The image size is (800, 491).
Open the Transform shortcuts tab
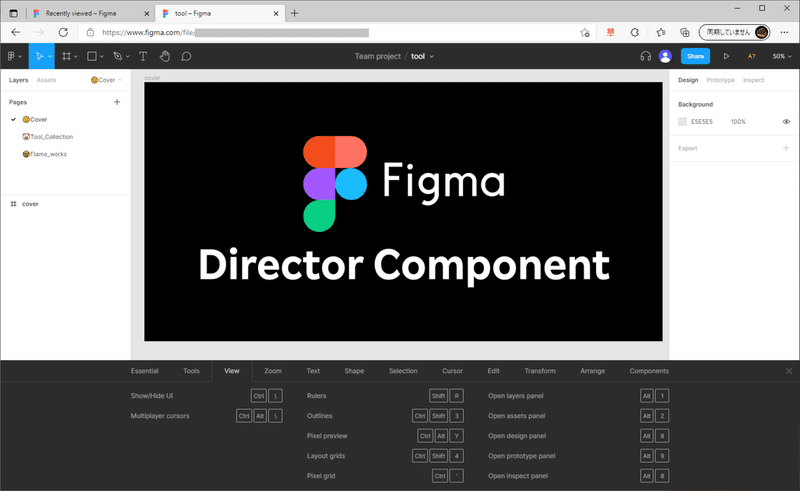click(540, 371)
